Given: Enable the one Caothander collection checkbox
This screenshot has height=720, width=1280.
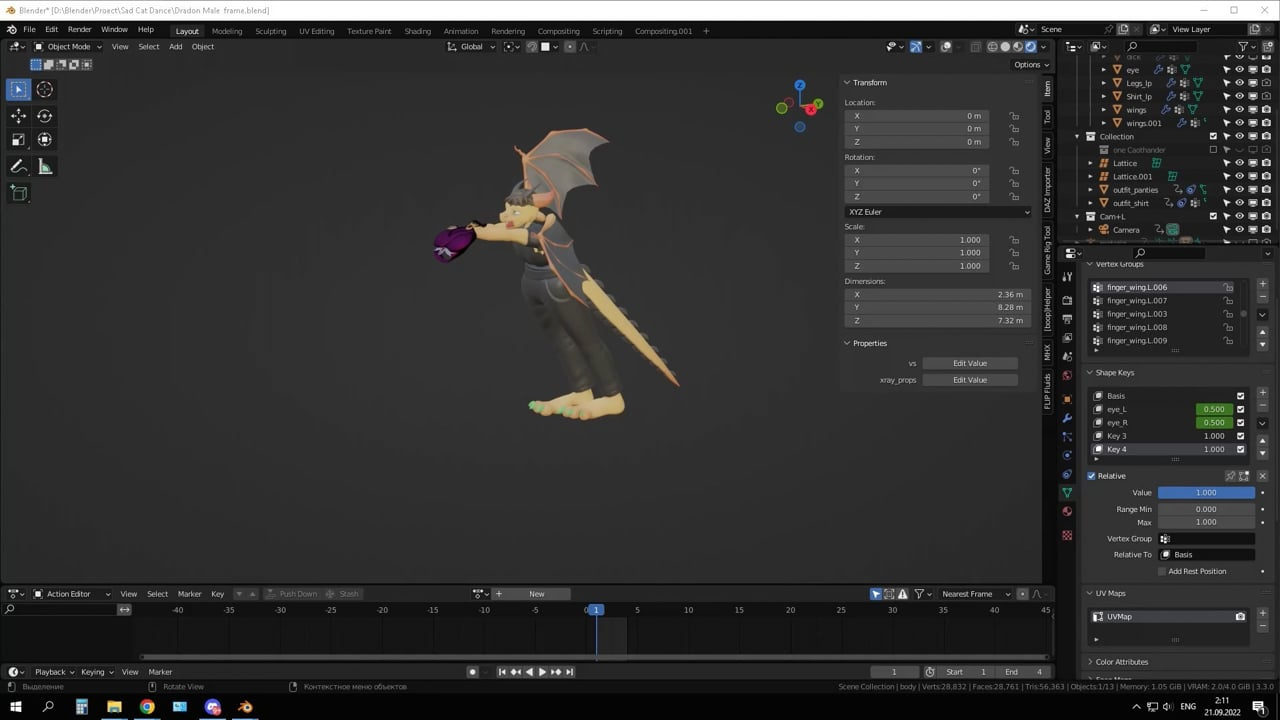Looking at the screenshot, I should pyautogui.click(x=1214, y=150).
